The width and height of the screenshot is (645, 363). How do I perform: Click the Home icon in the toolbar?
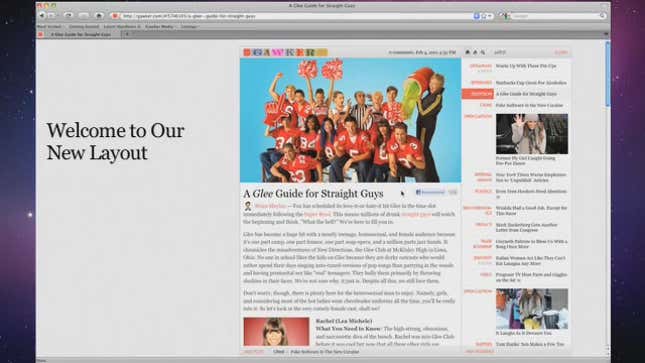tap(99, 16)
